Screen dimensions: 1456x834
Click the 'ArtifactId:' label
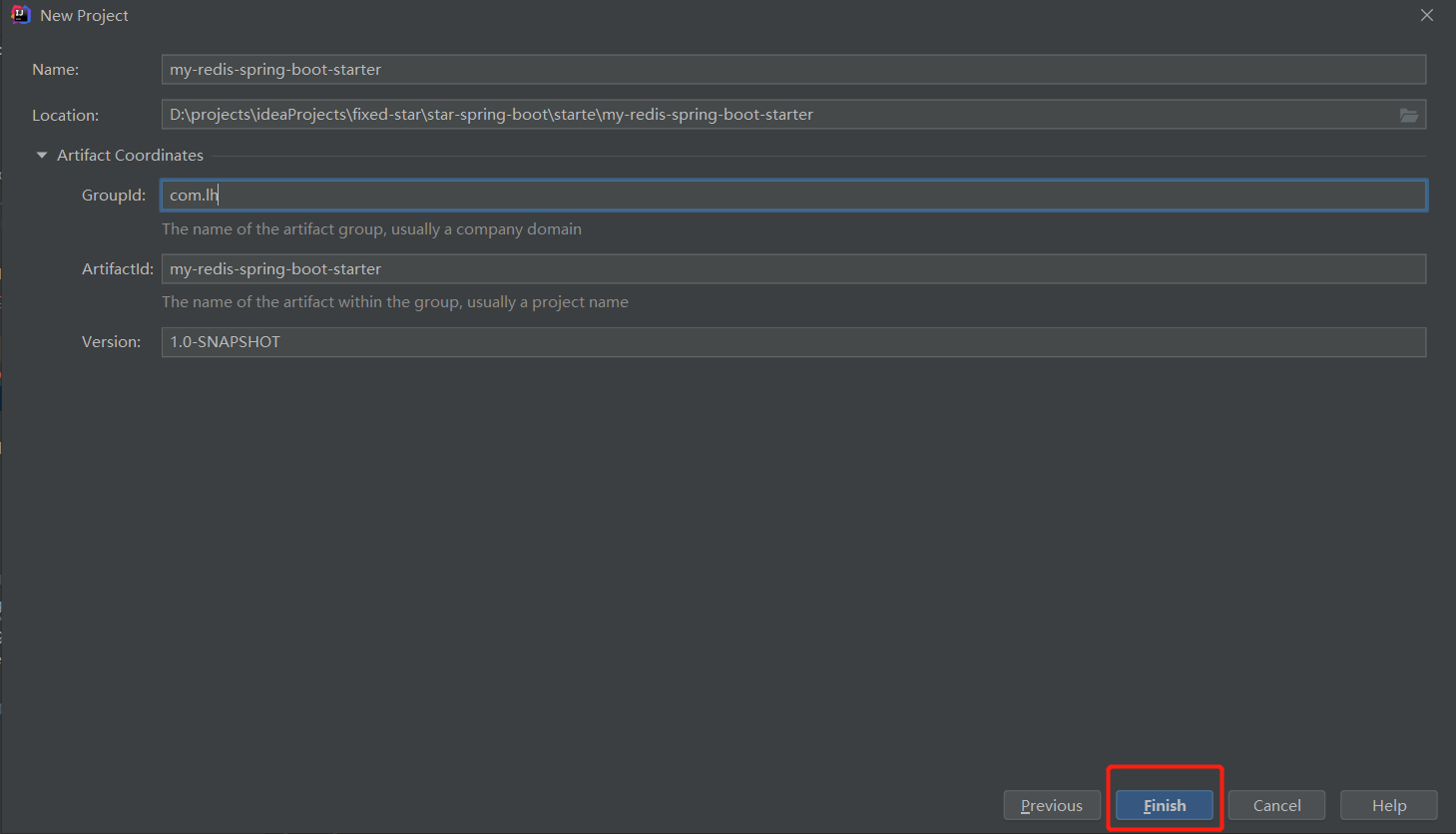tap(118, 268)
